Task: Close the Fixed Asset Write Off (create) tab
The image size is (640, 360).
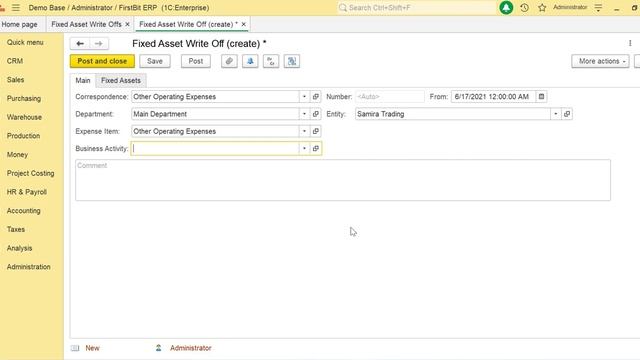Action: [x=244, y=24]
